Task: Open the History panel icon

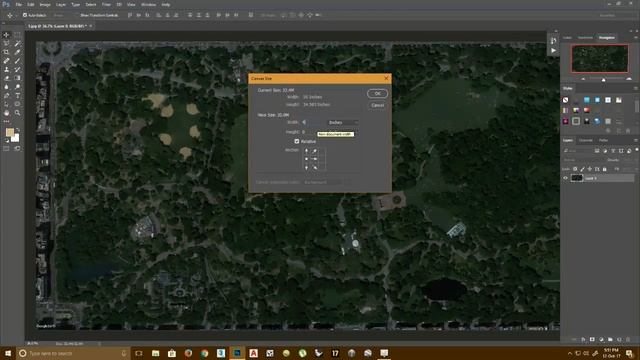Action: [553, 41]
